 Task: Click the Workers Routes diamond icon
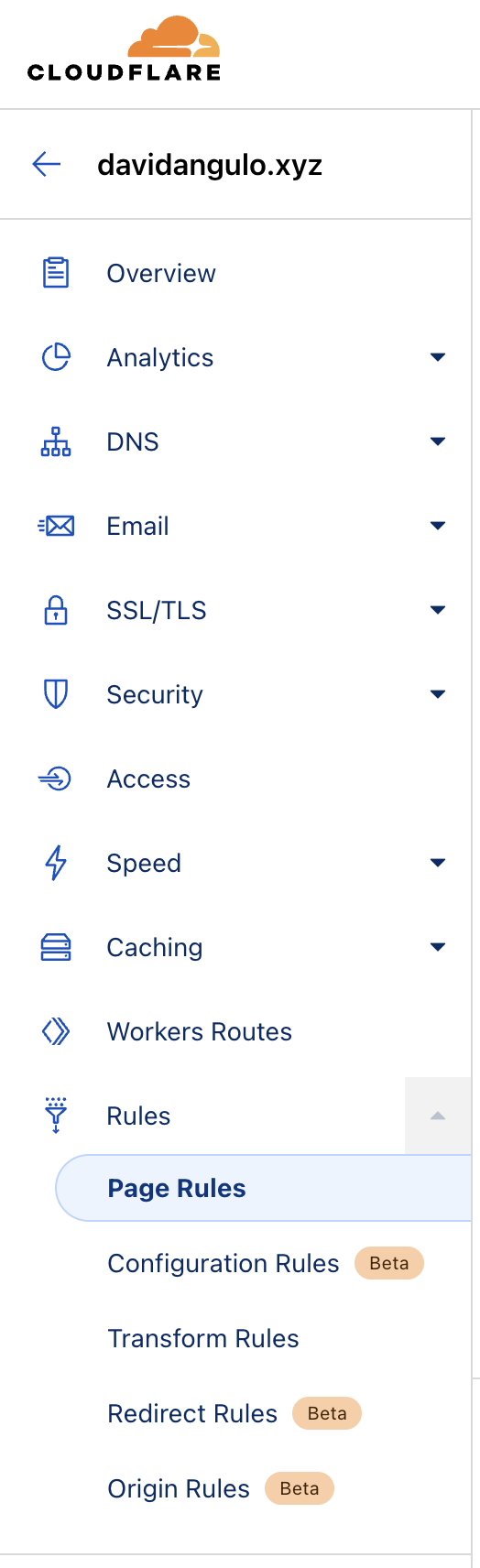tap(56, 1031)
